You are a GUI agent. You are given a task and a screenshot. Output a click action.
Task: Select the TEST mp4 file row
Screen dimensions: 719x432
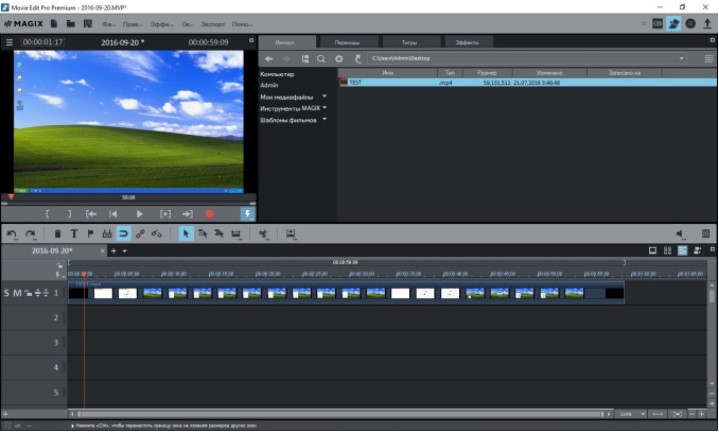click(527, 83)
